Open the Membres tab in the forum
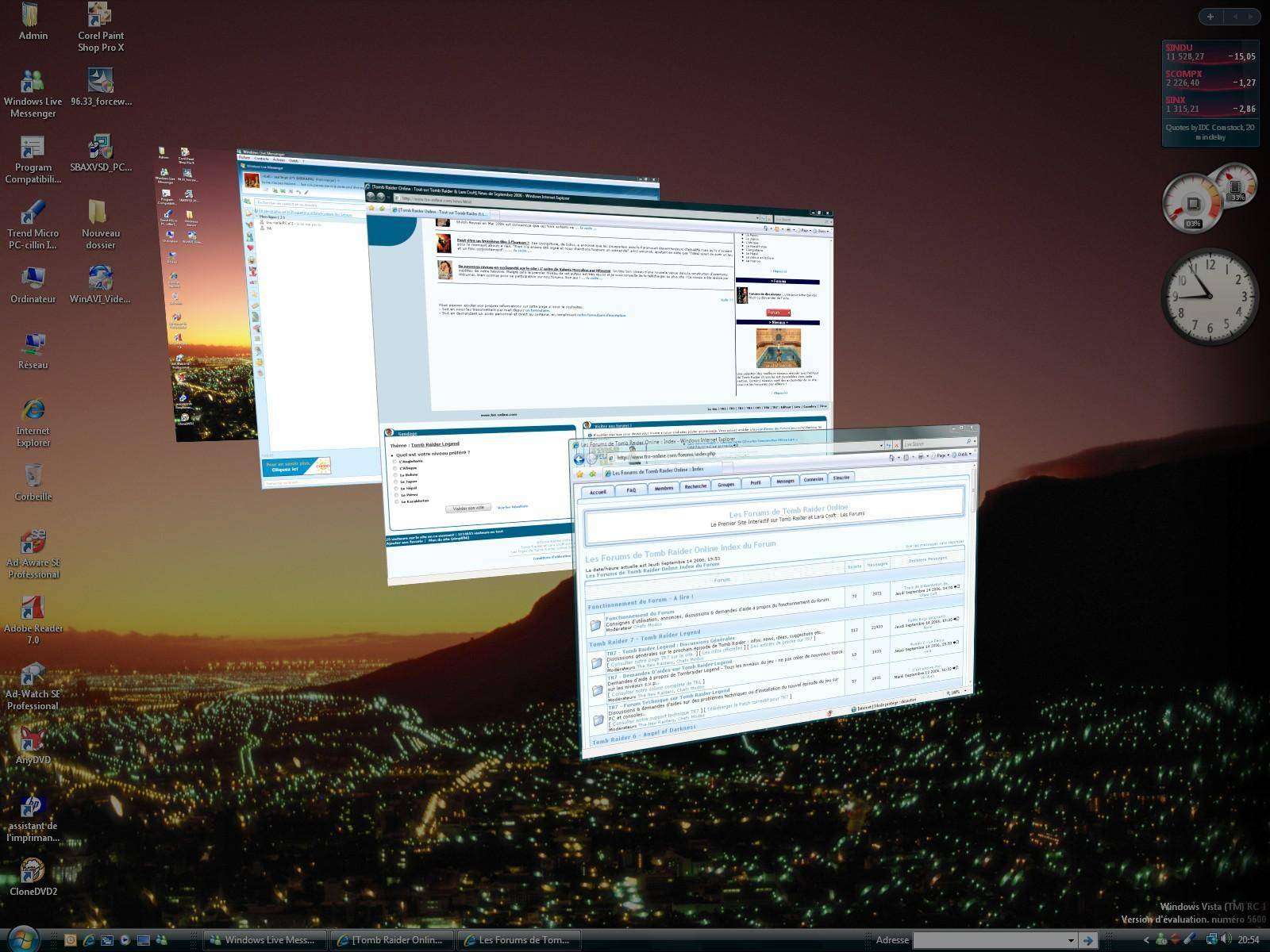 [664, 488]
